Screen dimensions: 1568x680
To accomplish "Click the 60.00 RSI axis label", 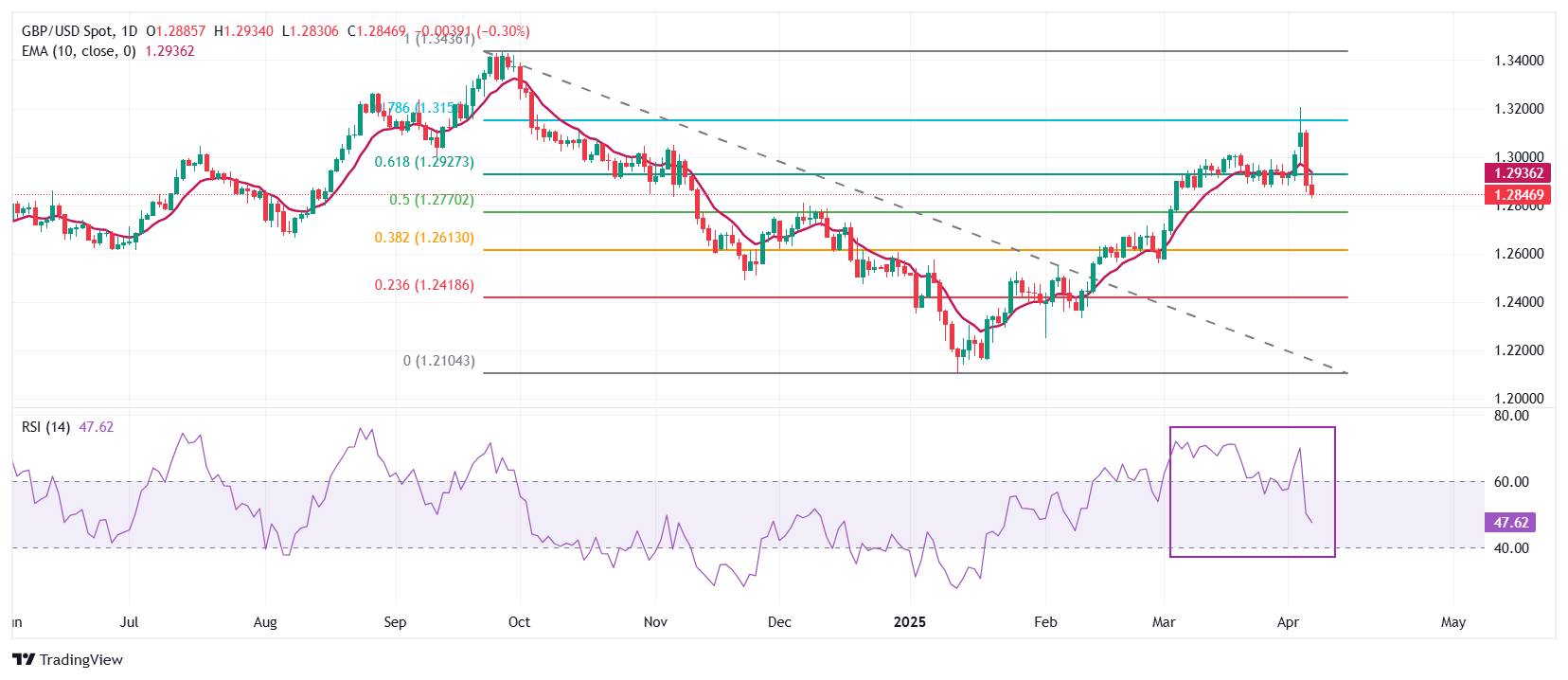I will pyautogui.click(x=1511, y=482).
